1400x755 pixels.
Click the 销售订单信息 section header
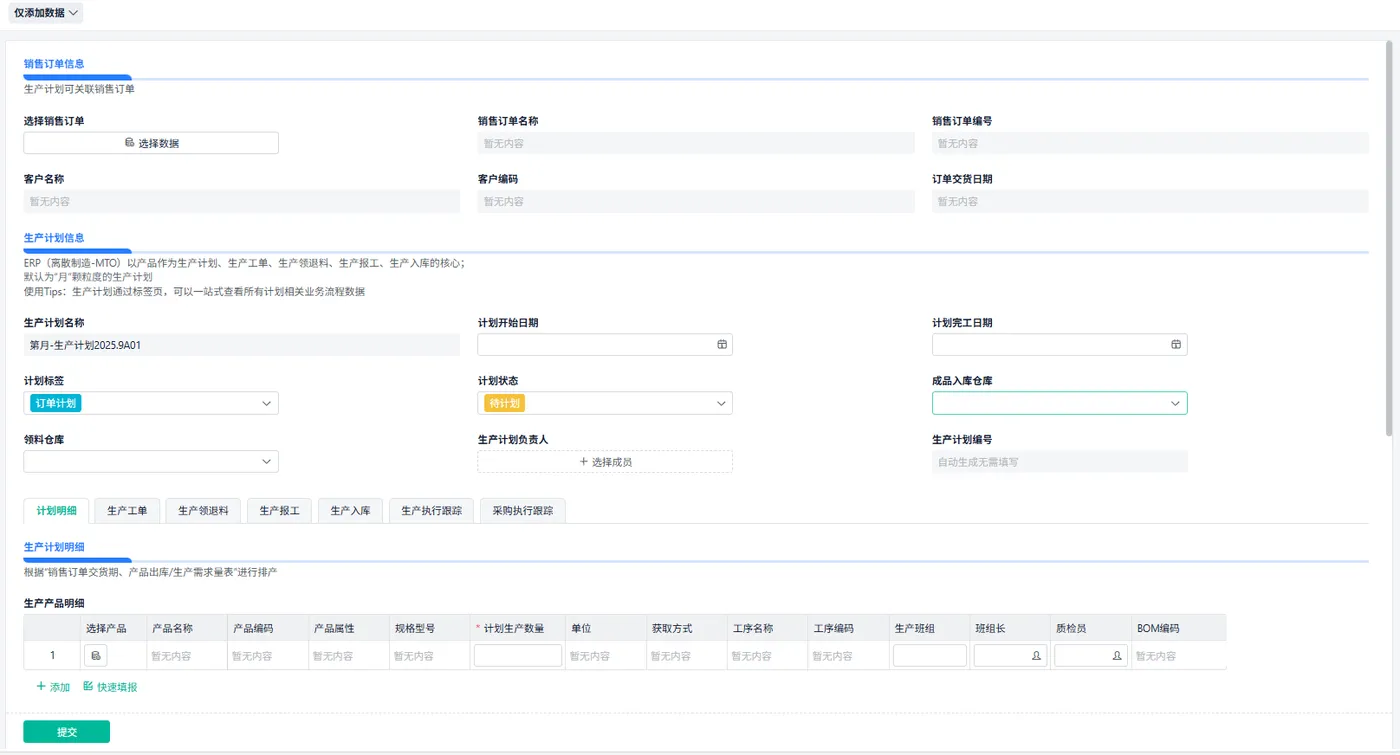[54, 63]
